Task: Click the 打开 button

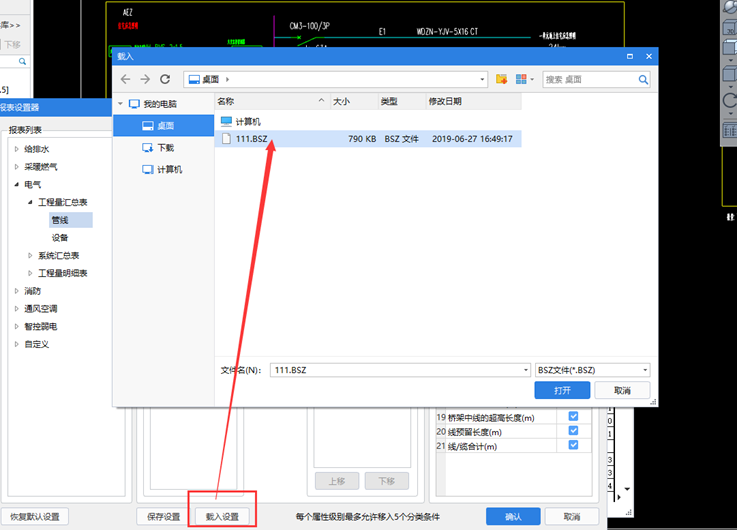Action: [562, 390]
